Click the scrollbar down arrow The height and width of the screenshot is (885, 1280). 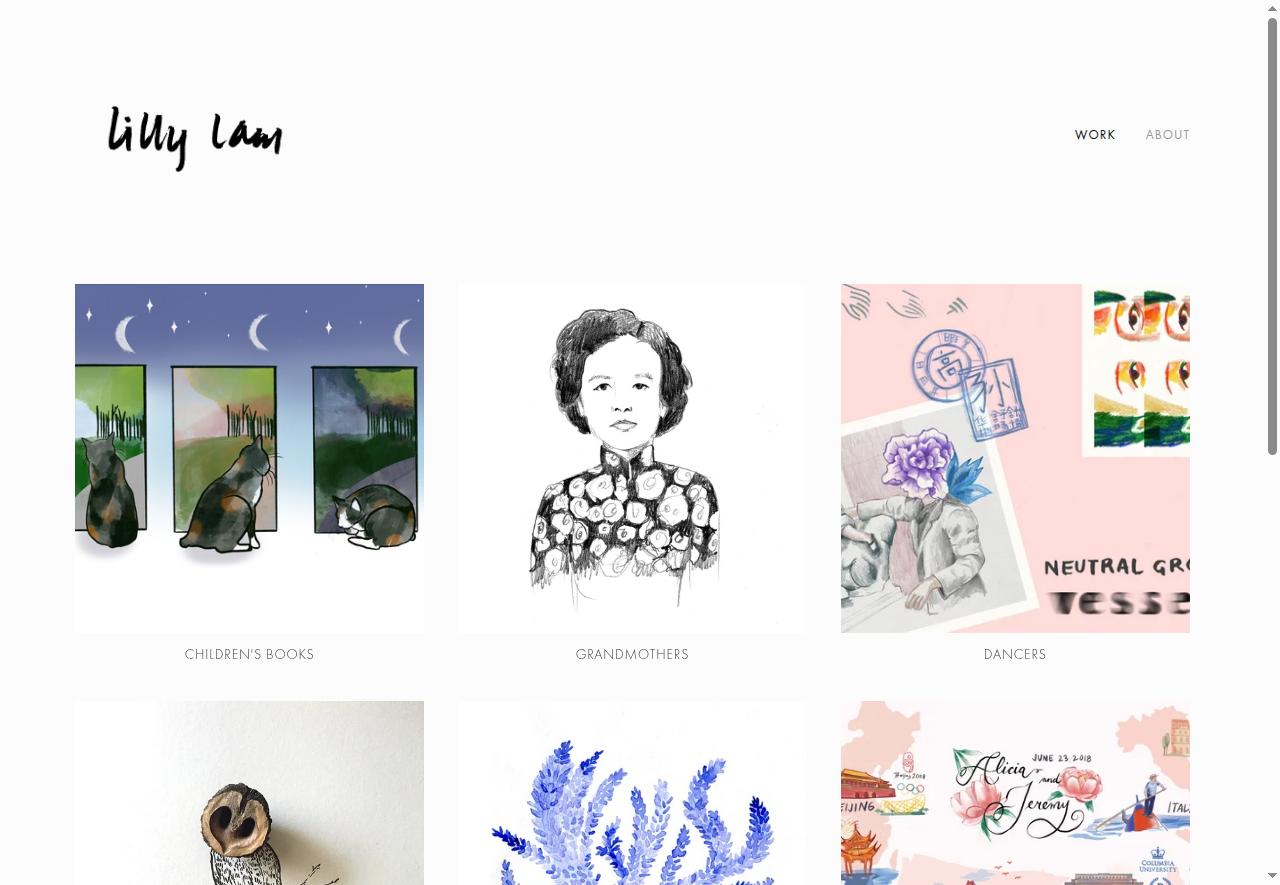tap(1272, 877)
